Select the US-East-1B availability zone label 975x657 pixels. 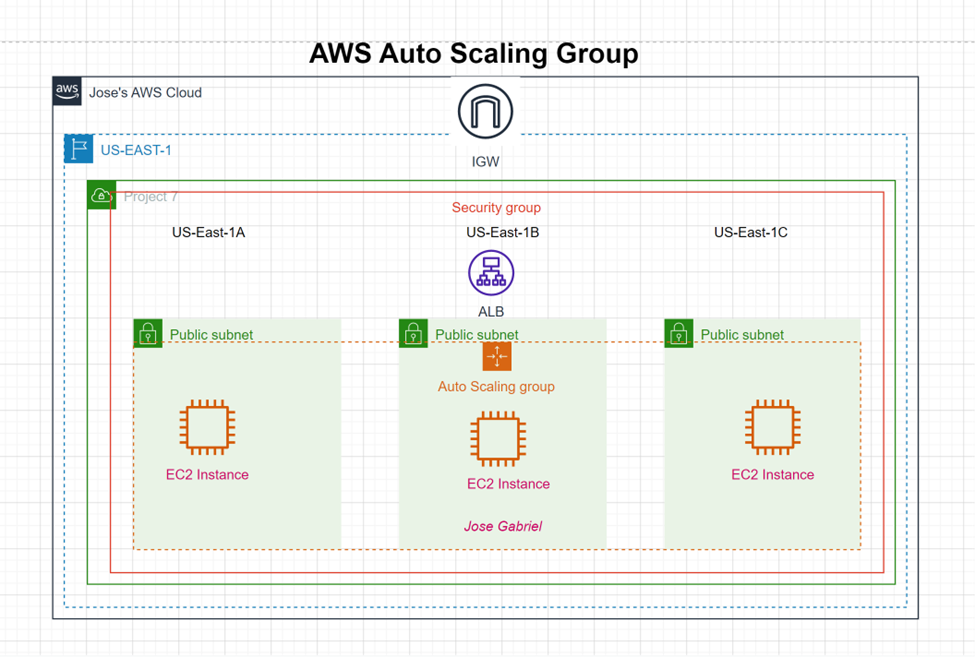(502, 231)
